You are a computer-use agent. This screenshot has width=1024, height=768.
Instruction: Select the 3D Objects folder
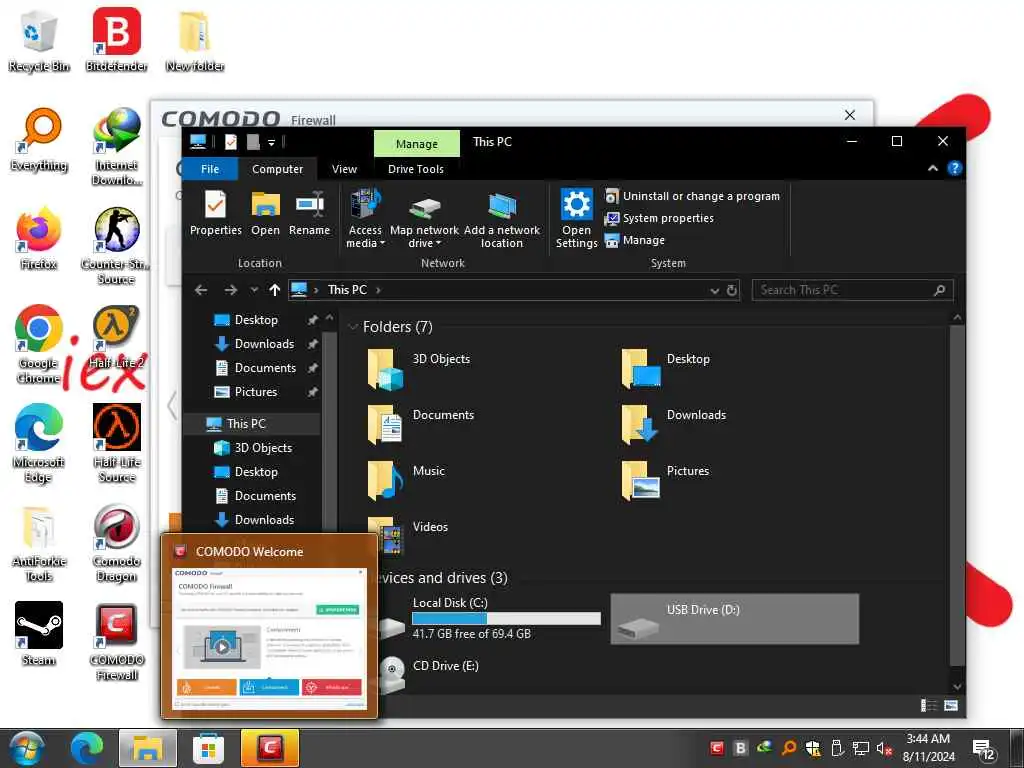point(419,369)
